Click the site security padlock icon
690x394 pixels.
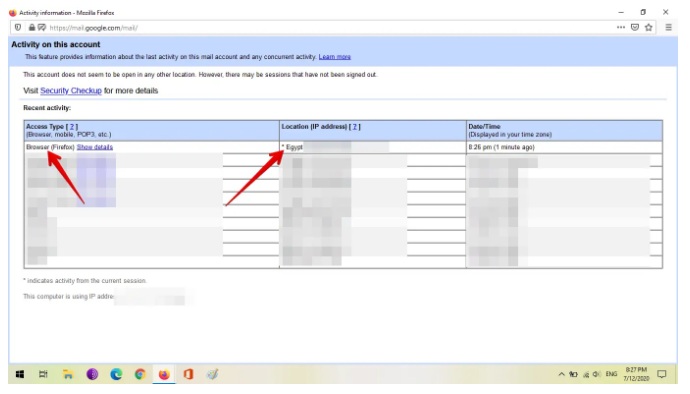(x=32, y=27)
